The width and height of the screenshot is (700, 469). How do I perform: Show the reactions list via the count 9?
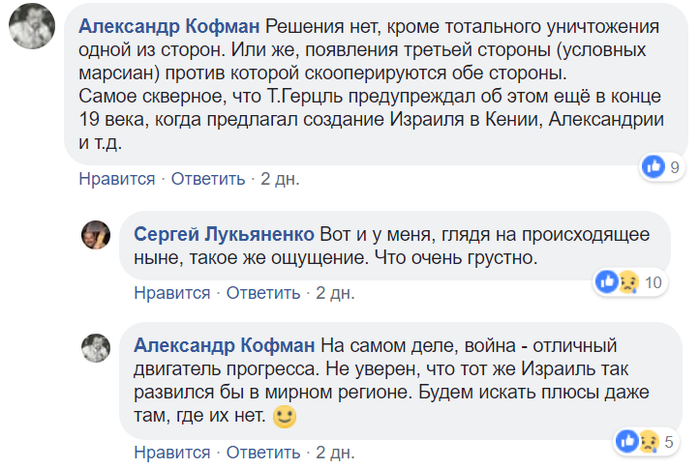pos(675,167)
